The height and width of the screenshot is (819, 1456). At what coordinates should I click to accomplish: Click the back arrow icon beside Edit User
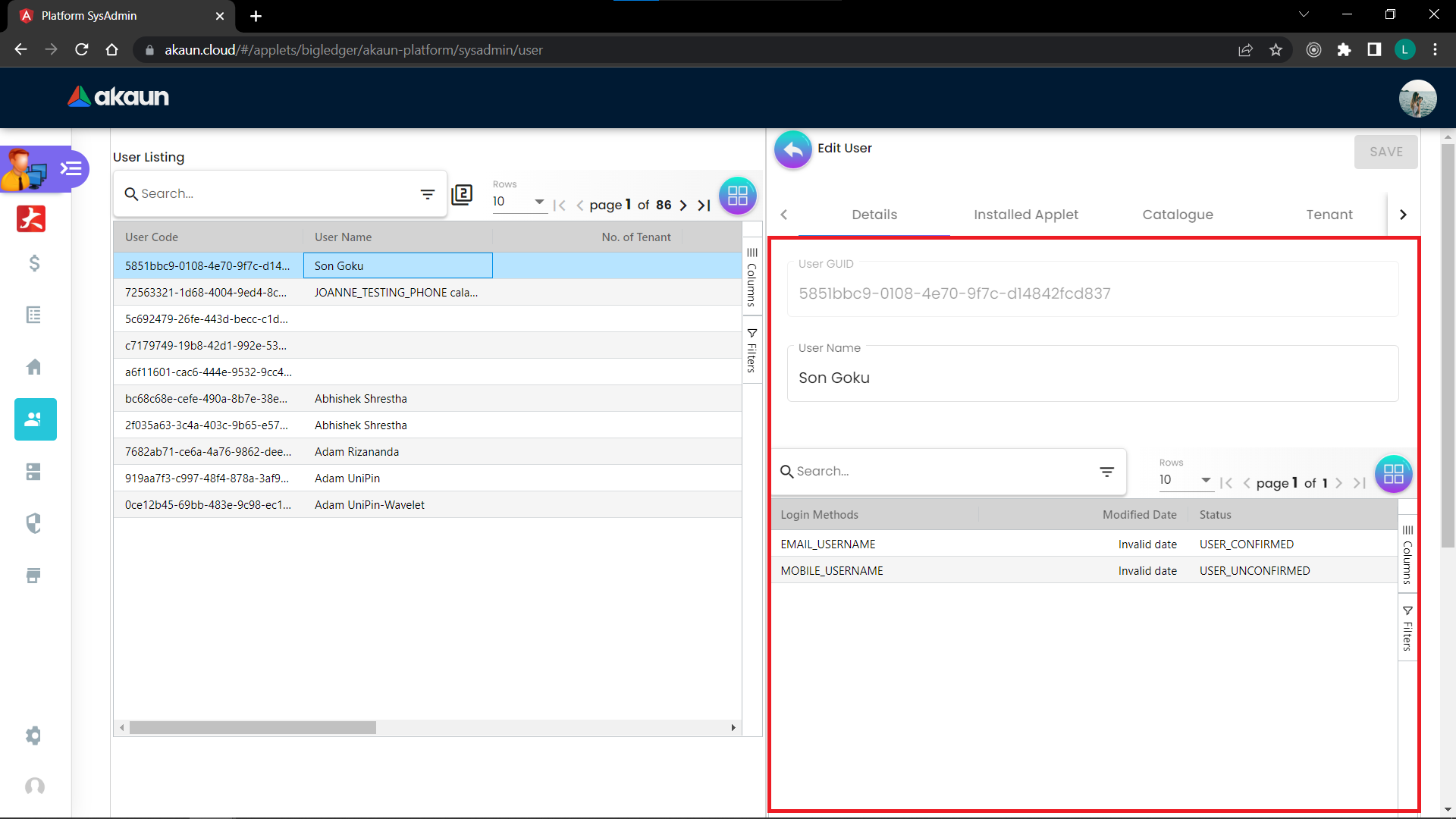(792, 149)
